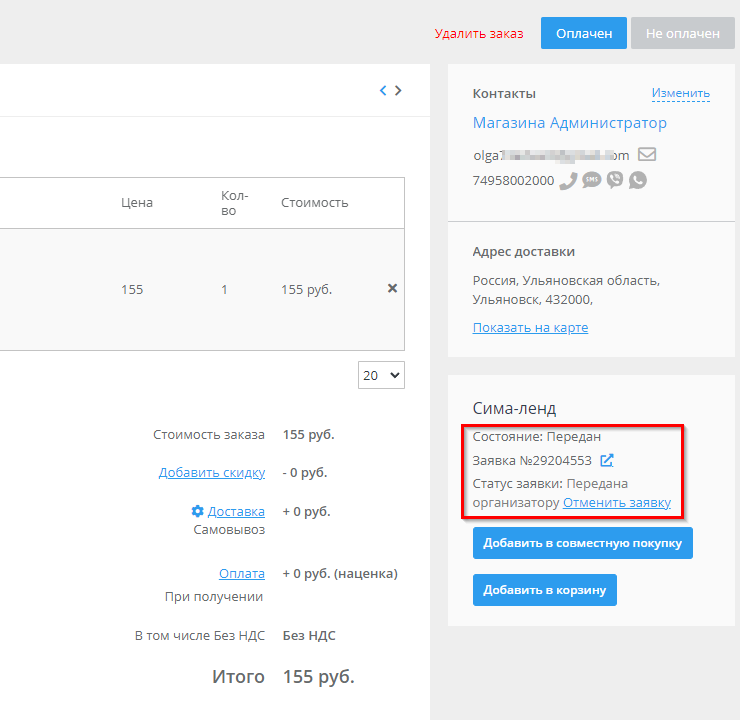Click the SMS message icon

pos(591,180)
